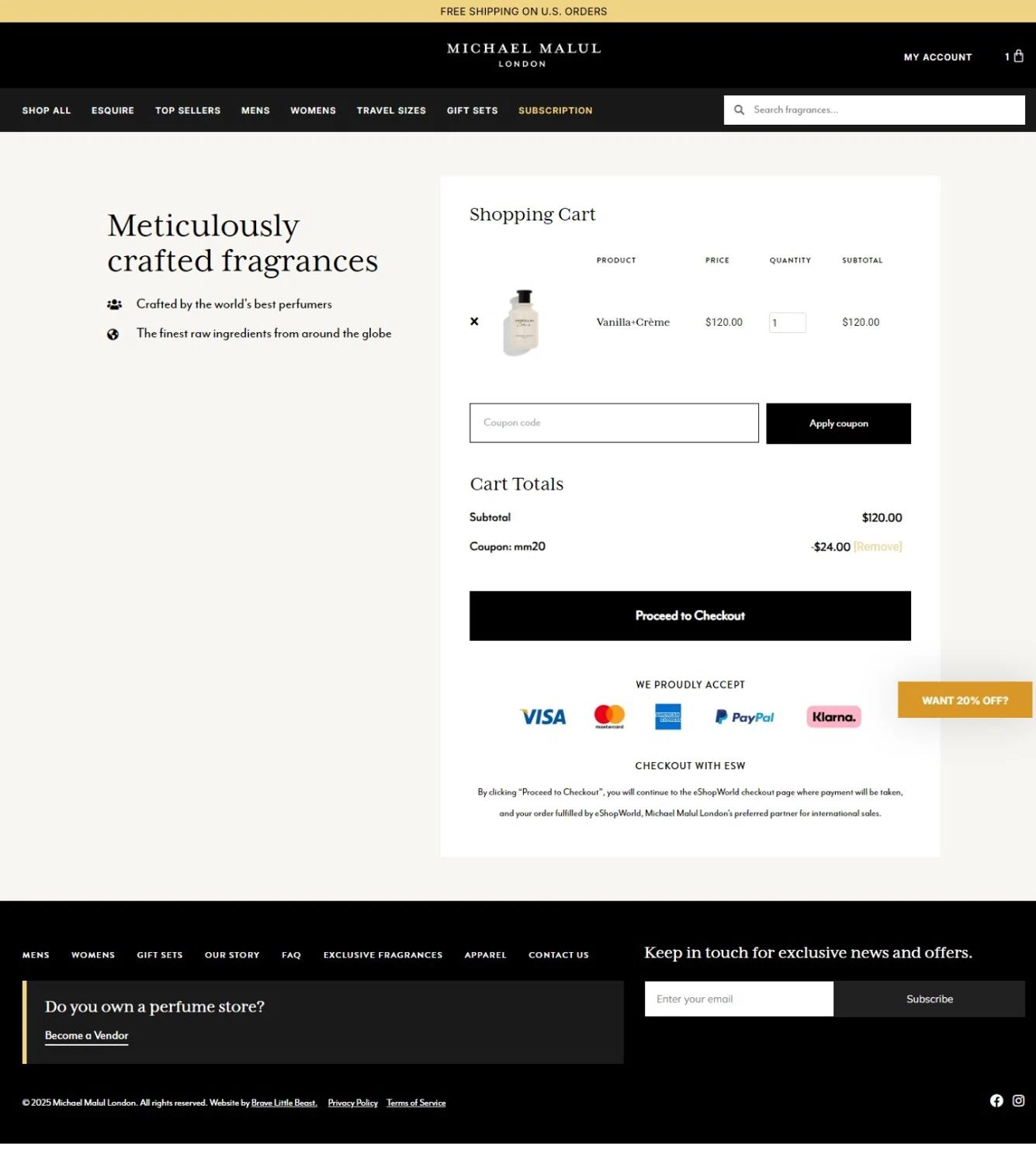This screenshot has height=1164, width=1036.
Task: Open the shopping bag cart icon
Action: point(1018,56)
